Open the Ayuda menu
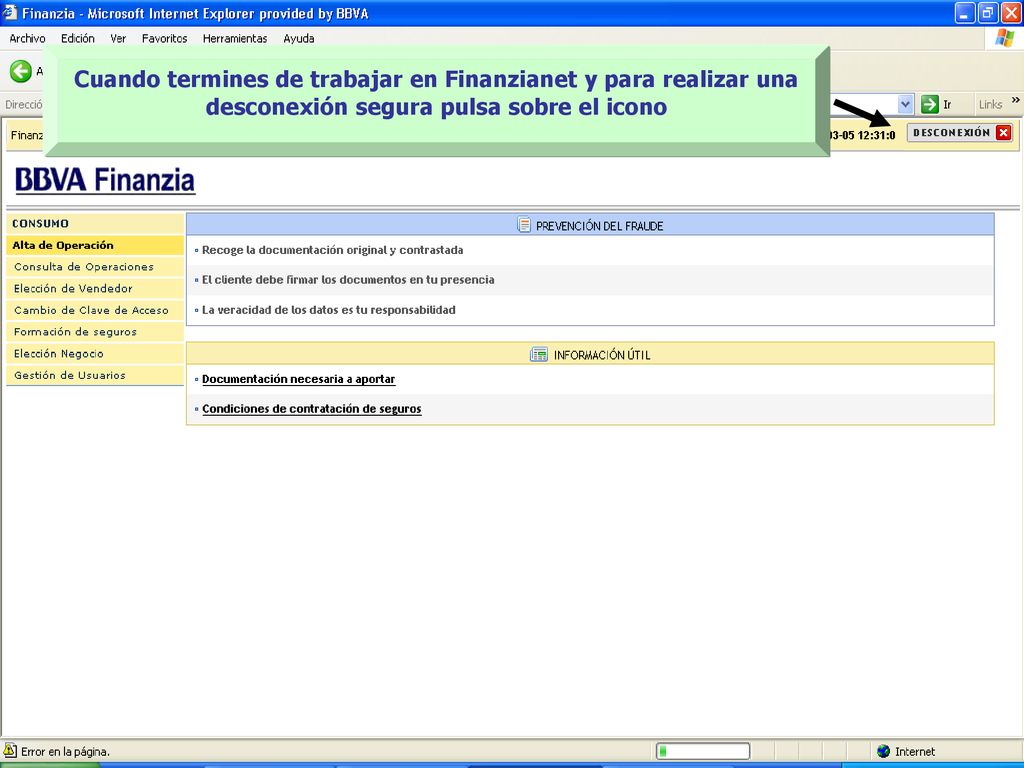 tap(299, 39)
